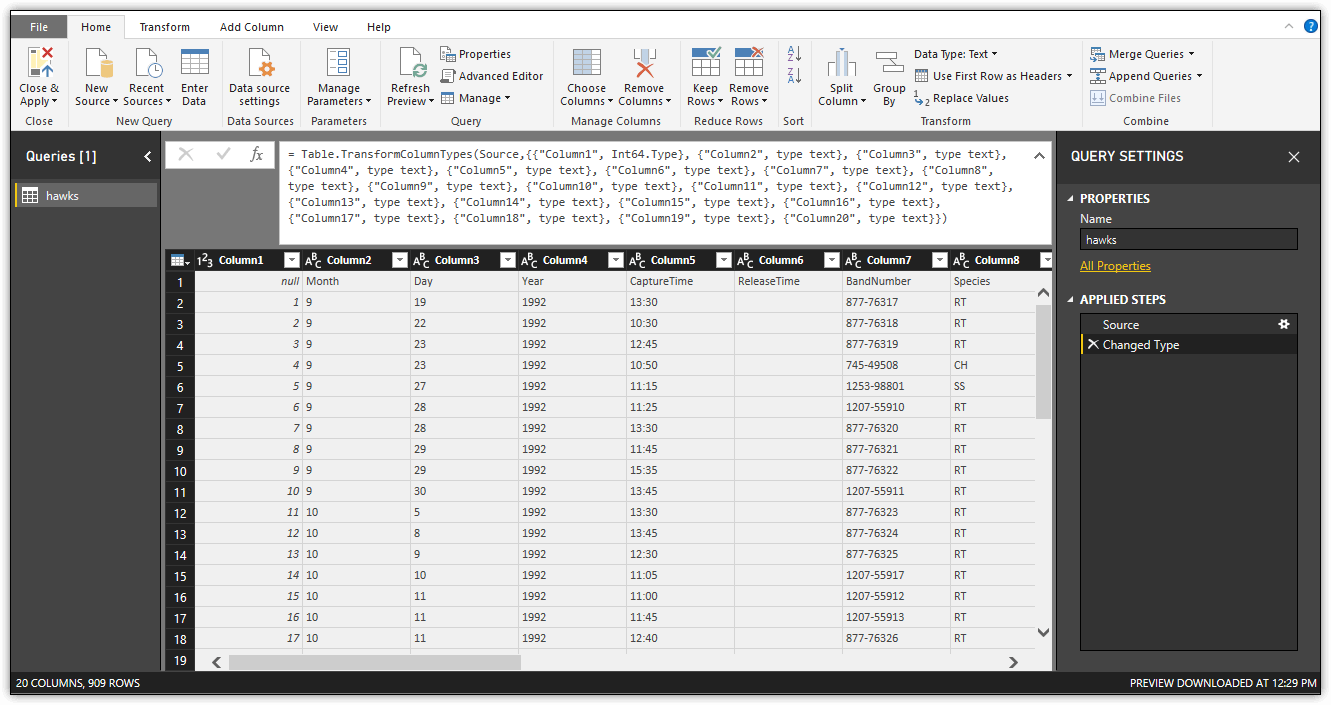1331x705 pixels.
Task: Click the Keep Rows icon
Action: (x=706, y=62)
